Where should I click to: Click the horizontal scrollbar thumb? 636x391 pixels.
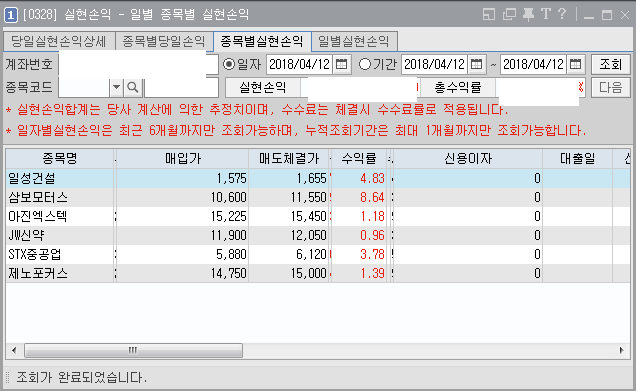(x=133, y=350)
